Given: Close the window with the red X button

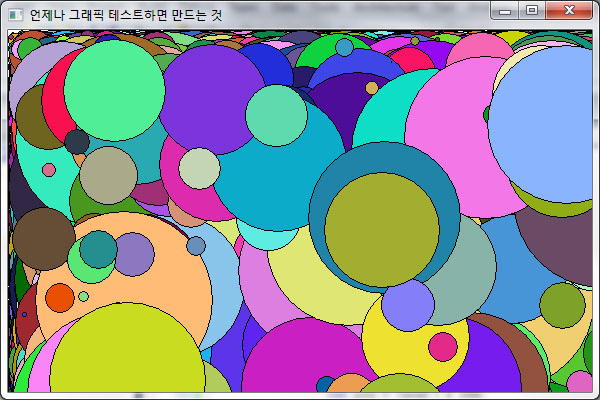Looking at the screenshot, I should point(570,11).
